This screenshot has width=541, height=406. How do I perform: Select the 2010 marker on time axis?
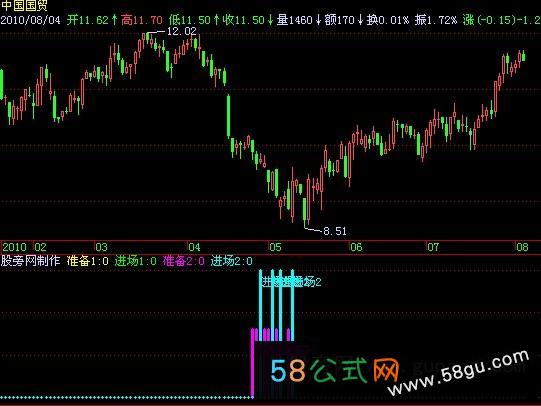14,247
